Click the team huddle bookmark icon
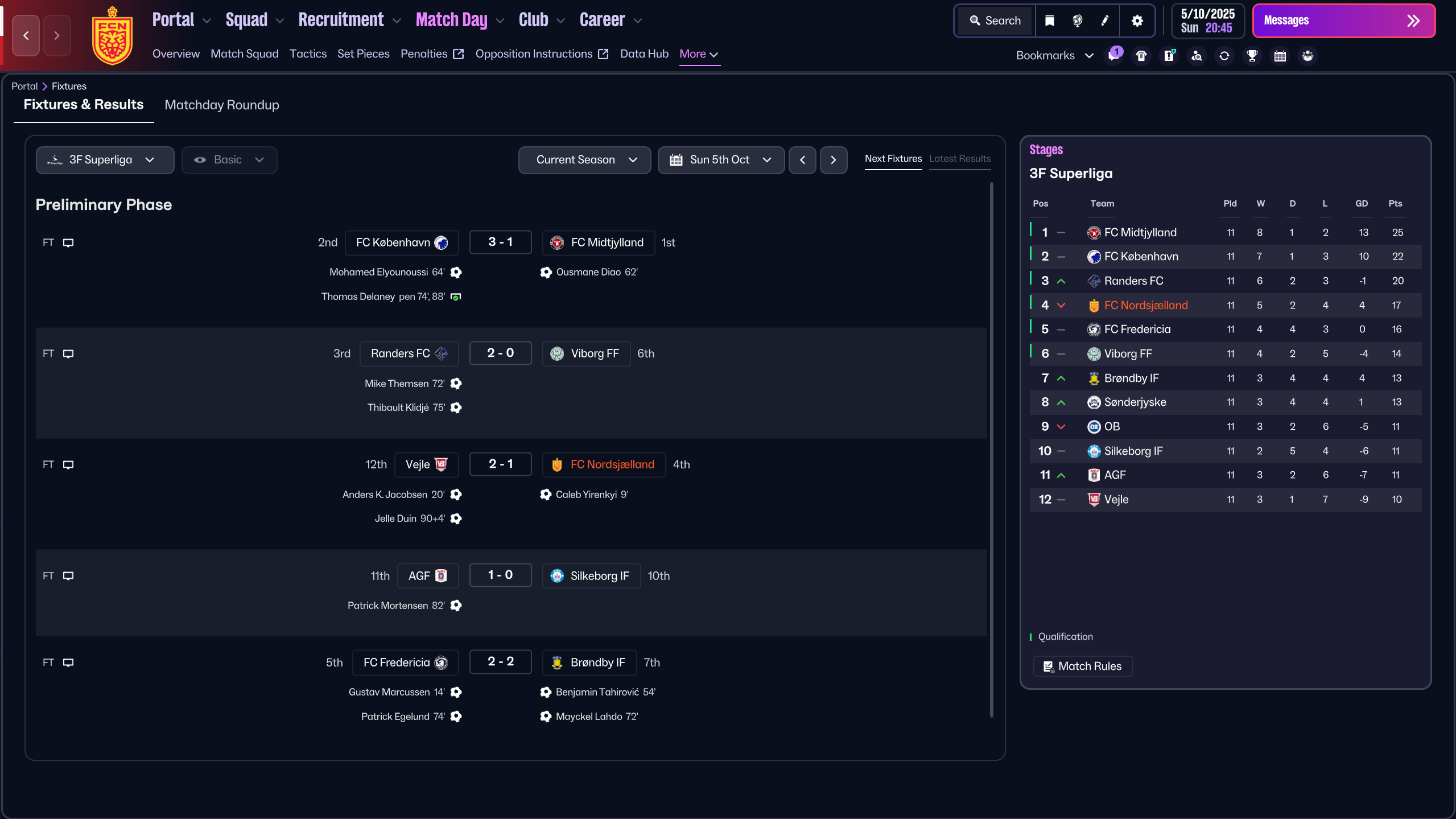Image resolution: width=1456 pixels, height=819 pixels. tap(1308, 55)
